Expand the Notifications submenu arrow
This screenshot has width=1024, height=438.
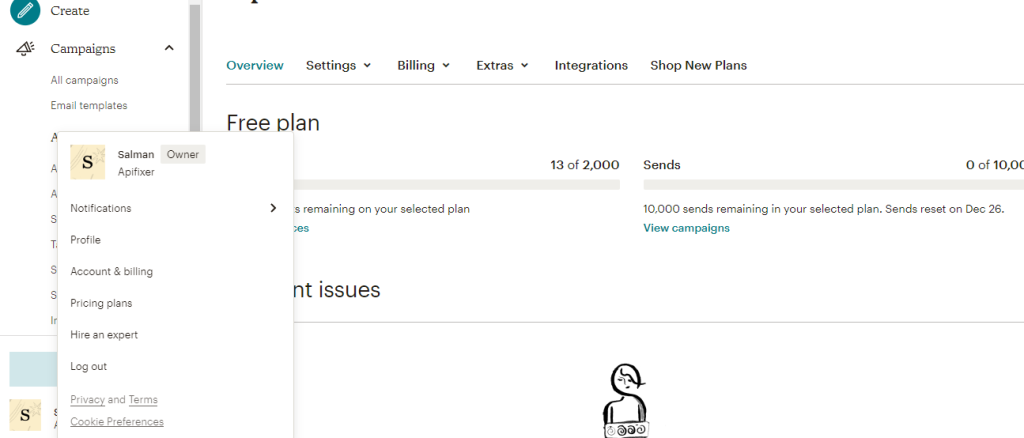272,208
